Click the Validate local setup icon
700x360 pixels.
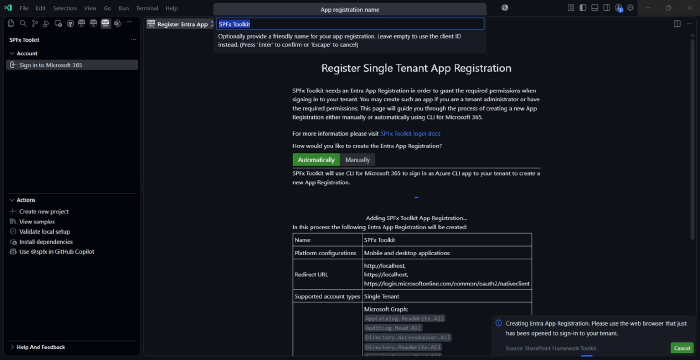(13, 231)
